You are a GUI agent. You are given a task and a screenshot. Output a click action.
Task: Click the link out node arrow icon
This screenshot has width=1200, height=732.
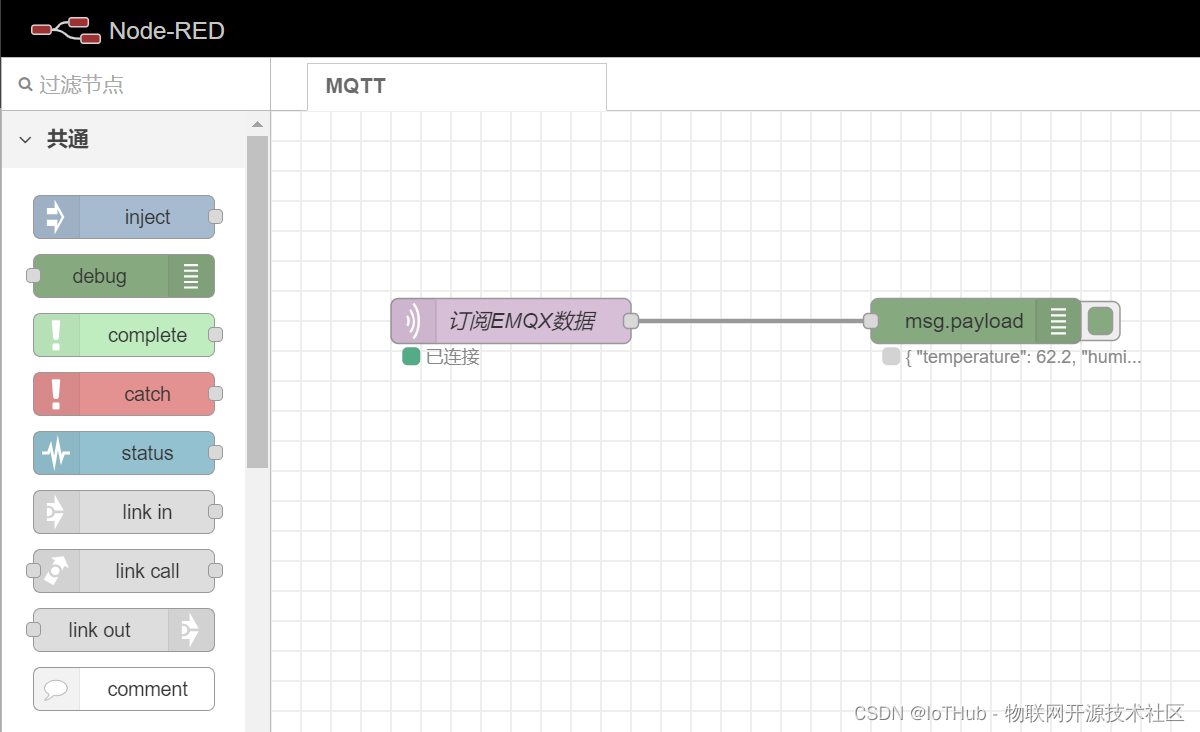[191, 630]
